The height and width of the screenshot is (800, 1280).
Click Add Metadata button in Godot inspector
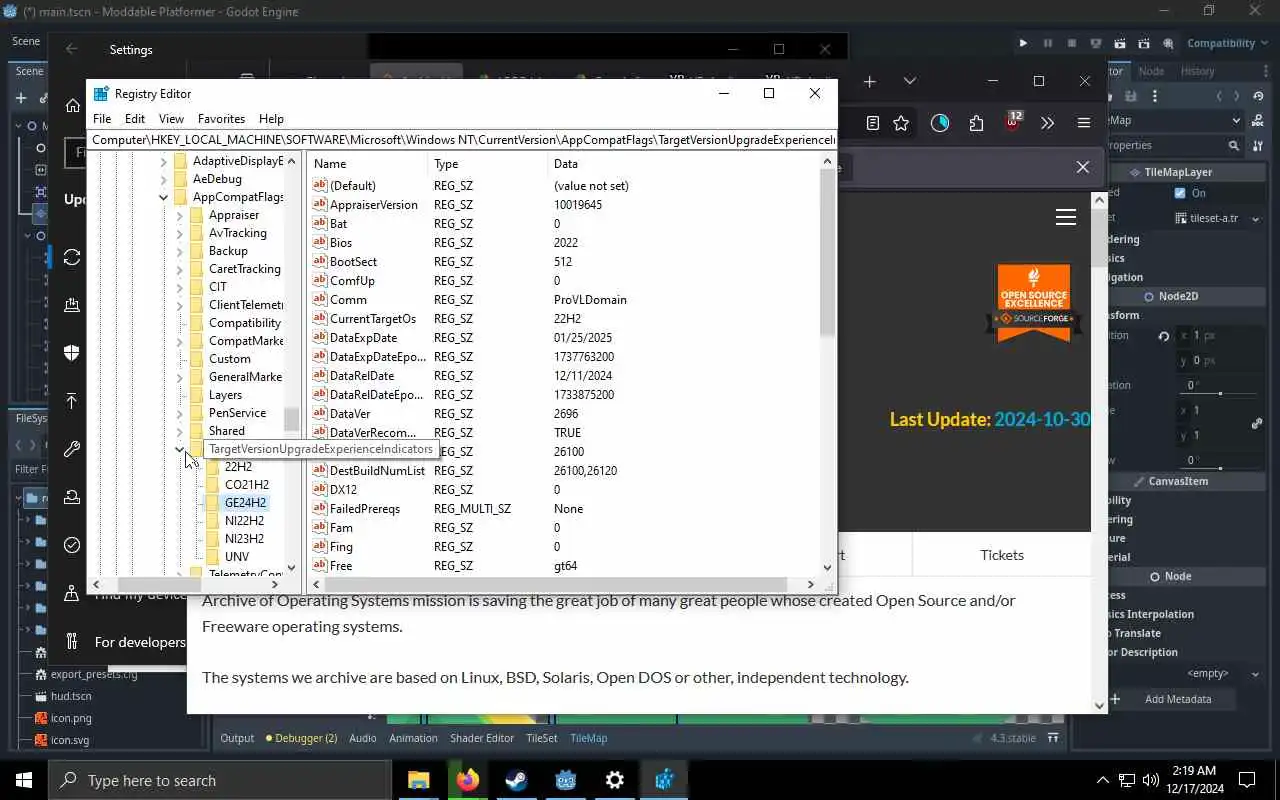pos(1167,699)
